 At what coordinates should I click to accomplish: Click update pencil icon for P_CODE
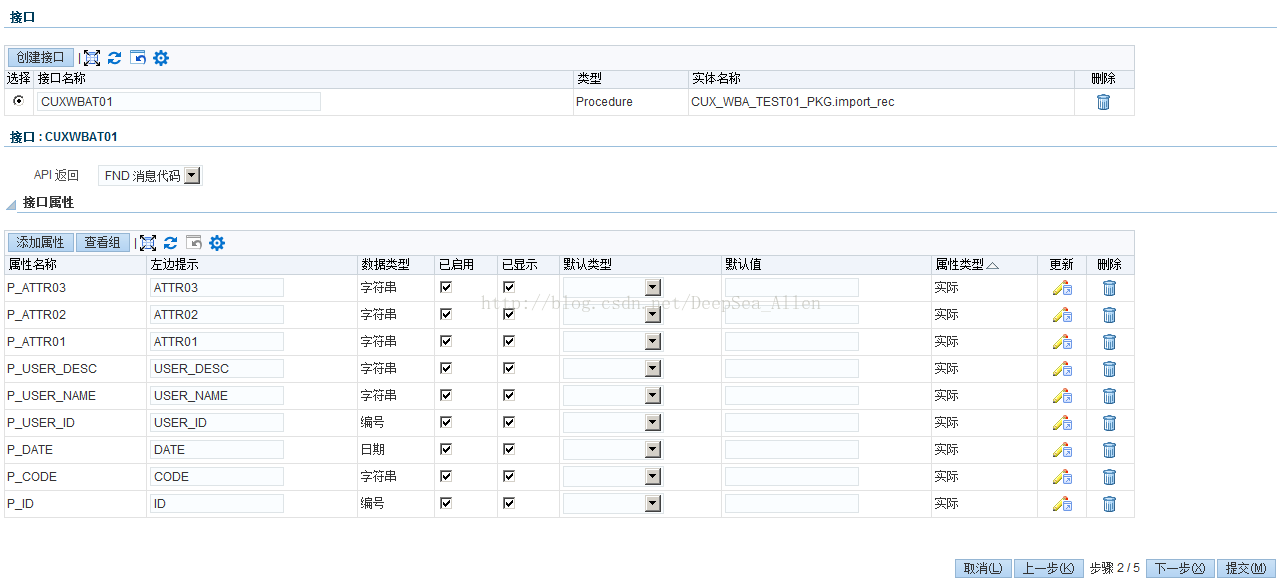[x=1062, y=477]
